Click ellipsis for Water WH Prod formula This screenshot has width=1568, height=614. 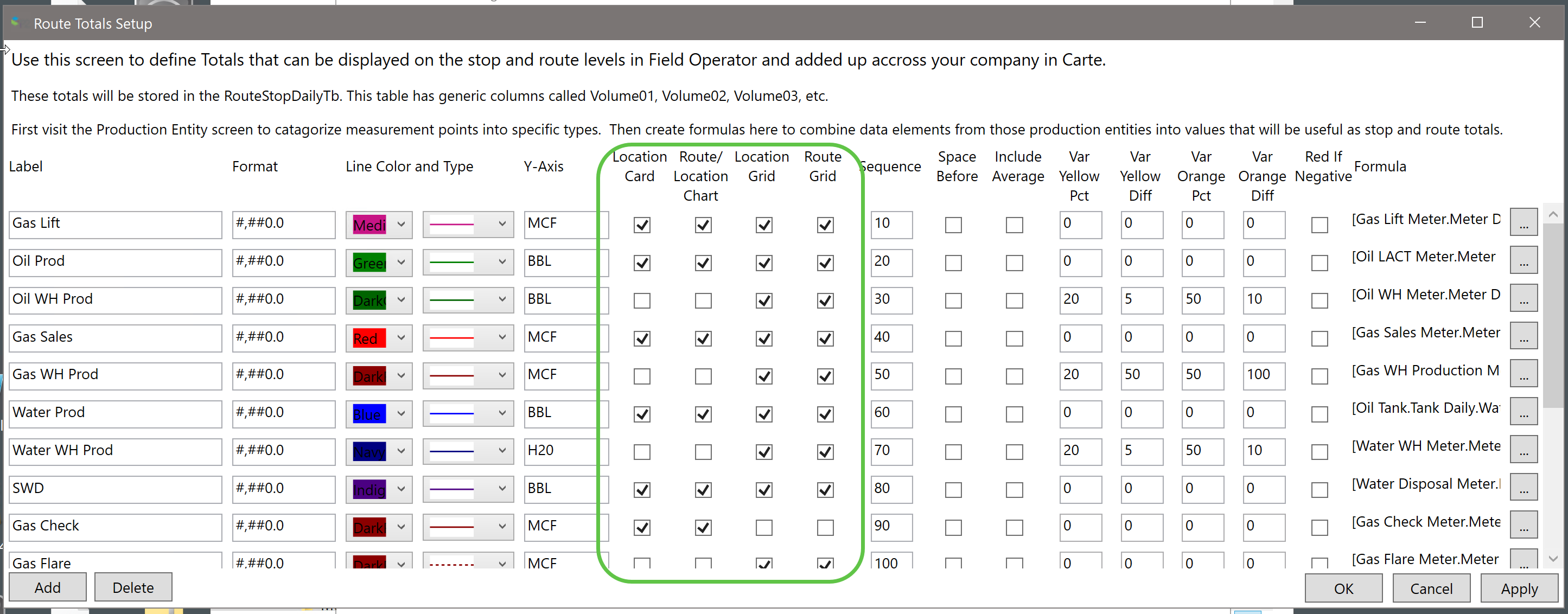(1523, 450)
